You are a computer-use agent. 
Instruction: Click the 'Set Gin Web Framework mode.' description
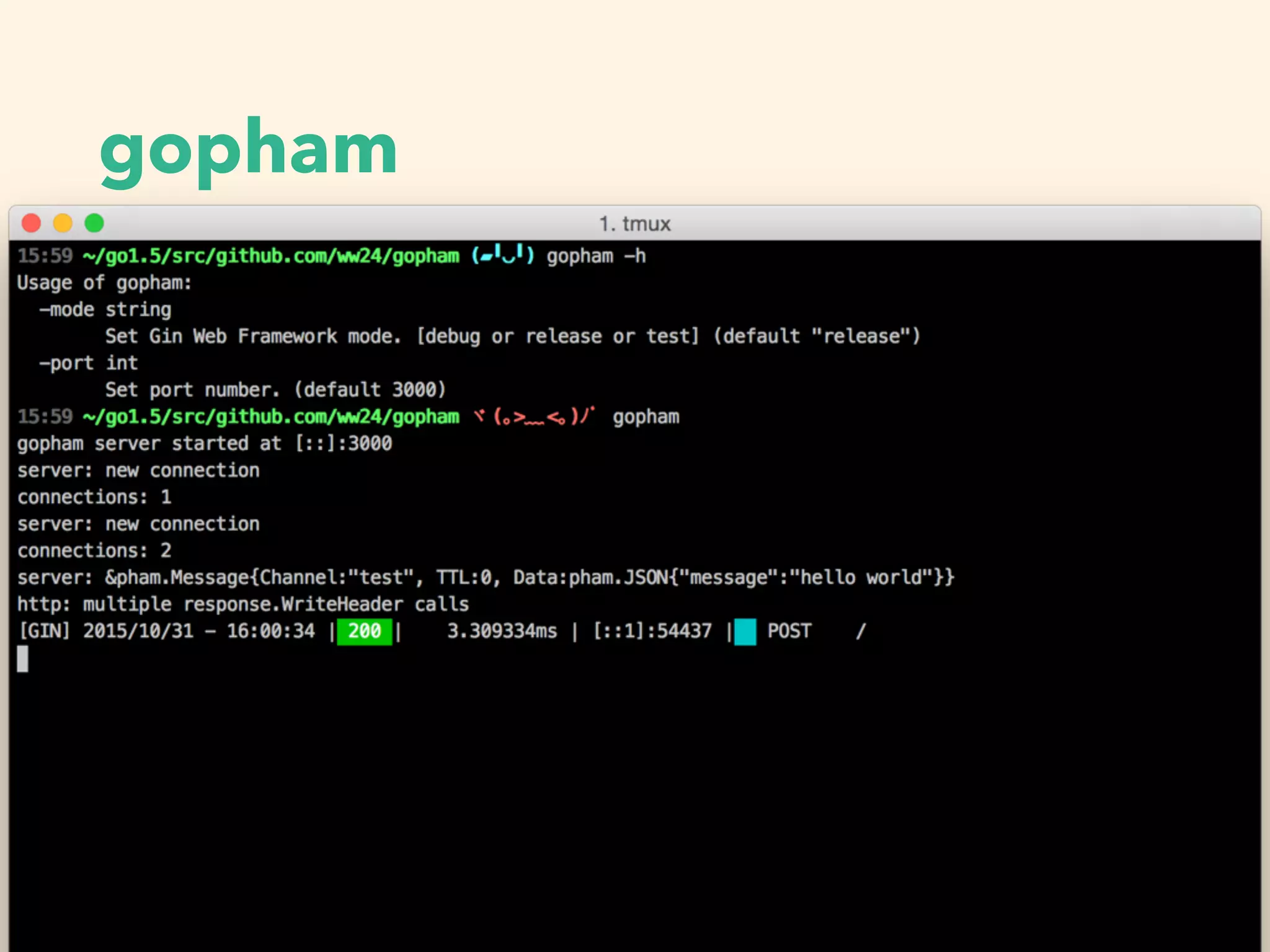tap(253, 337)
